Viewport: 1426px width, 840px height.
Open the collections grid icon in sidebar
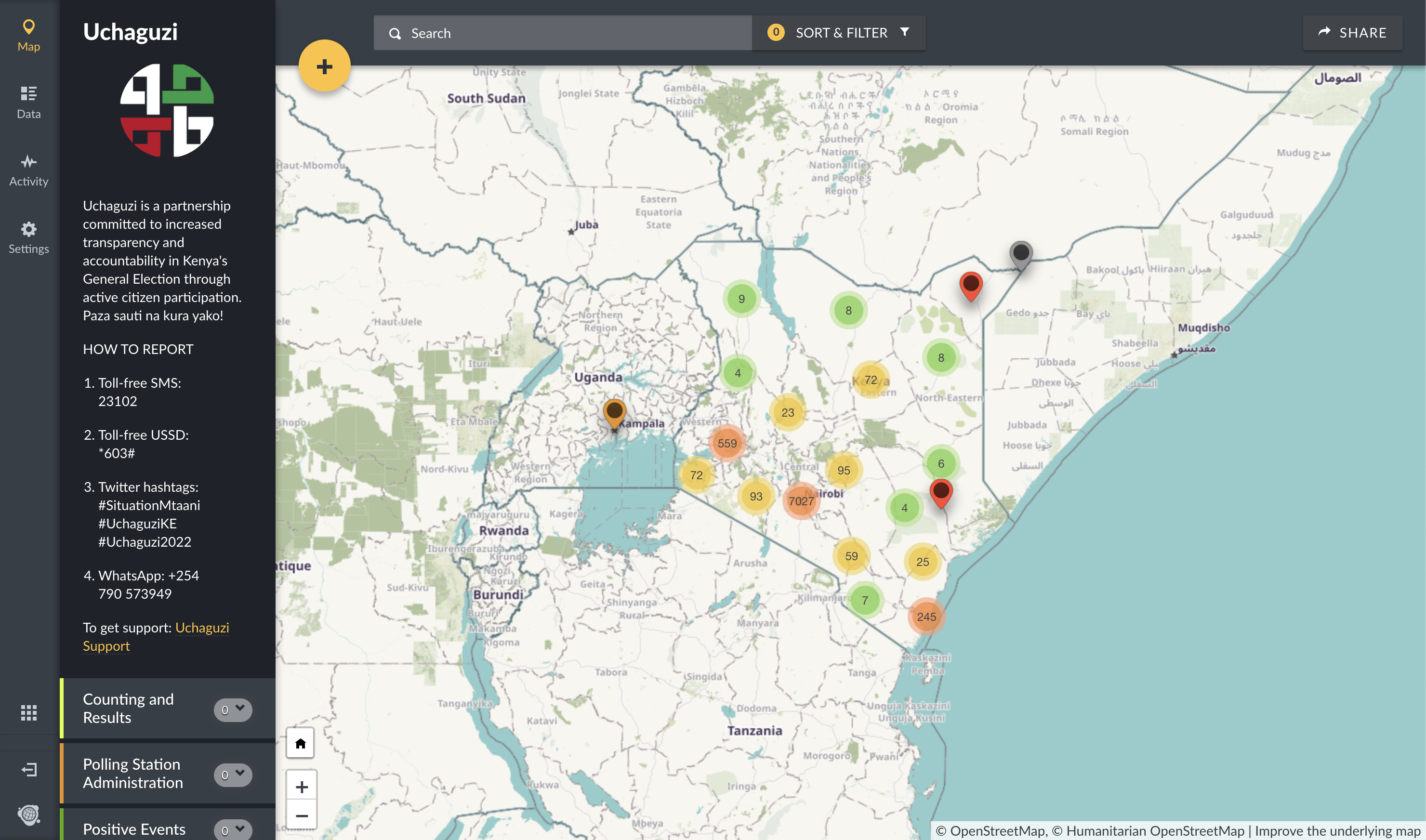pyautogui.click(x=29, y=712)
